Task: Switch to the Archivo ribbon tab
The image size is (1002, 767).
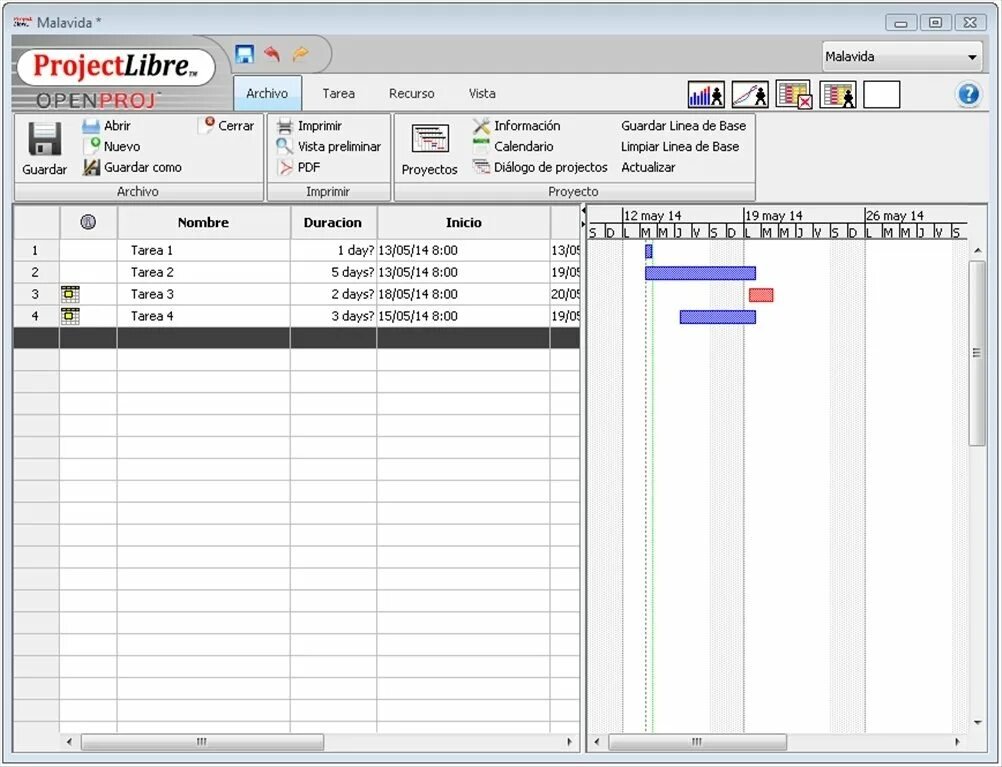Action: coord(267,93)
